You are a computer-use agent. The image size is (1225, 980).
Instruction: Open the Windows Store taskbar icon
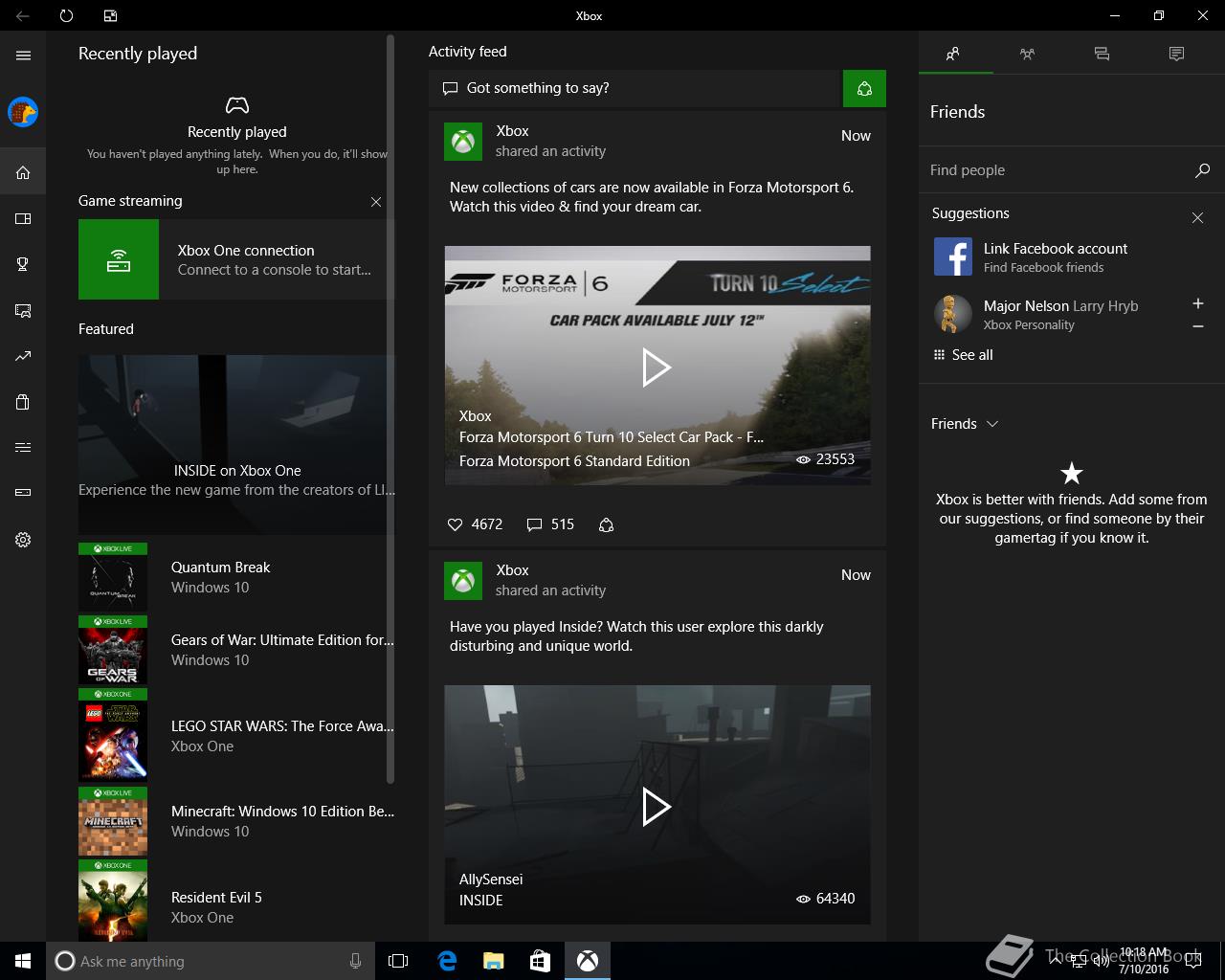click(541, 961)
